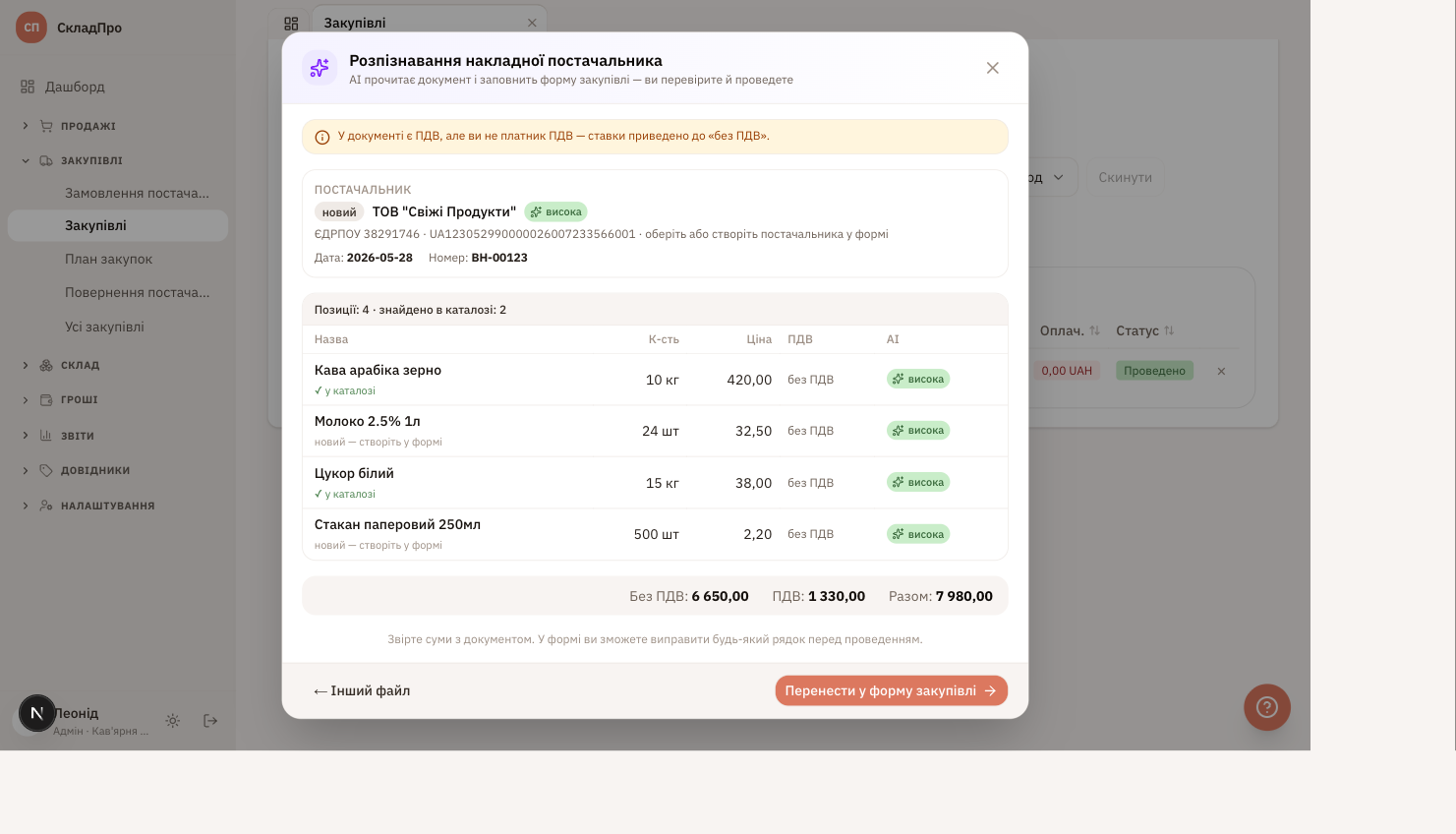Image resolution: width=1456 pixels, height=834 pixels.
Task: Click the user-gear icon beside НАЛАШТУВАННЯ
Action: 46,506
